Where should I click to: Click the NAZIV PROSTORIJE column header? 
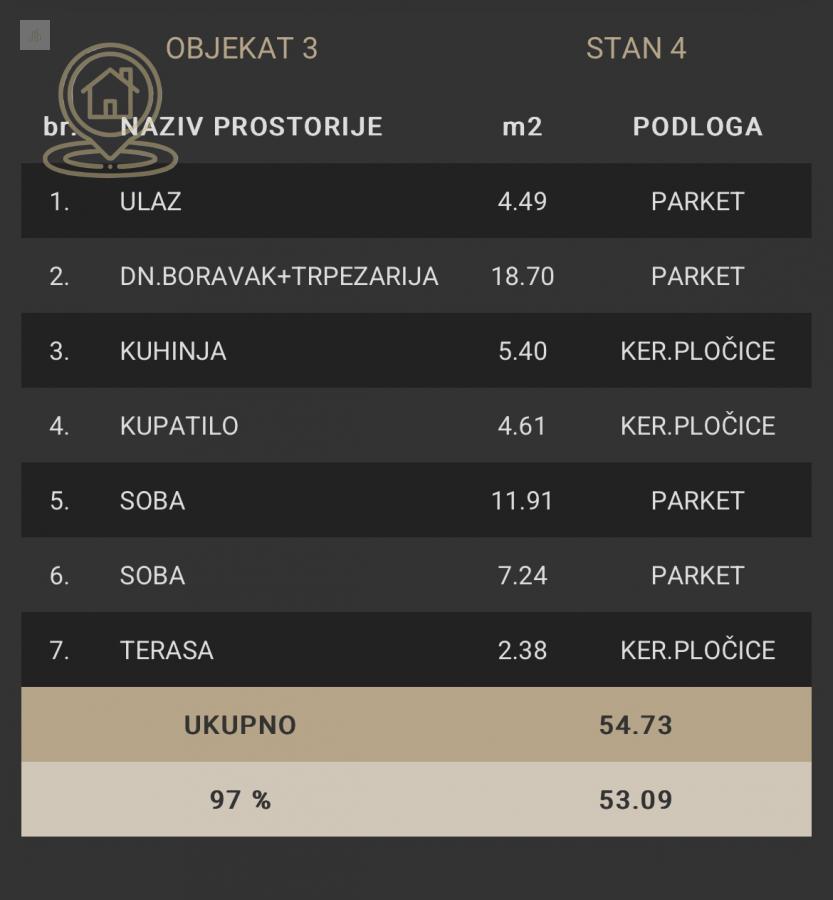click(x=251, y=127)
